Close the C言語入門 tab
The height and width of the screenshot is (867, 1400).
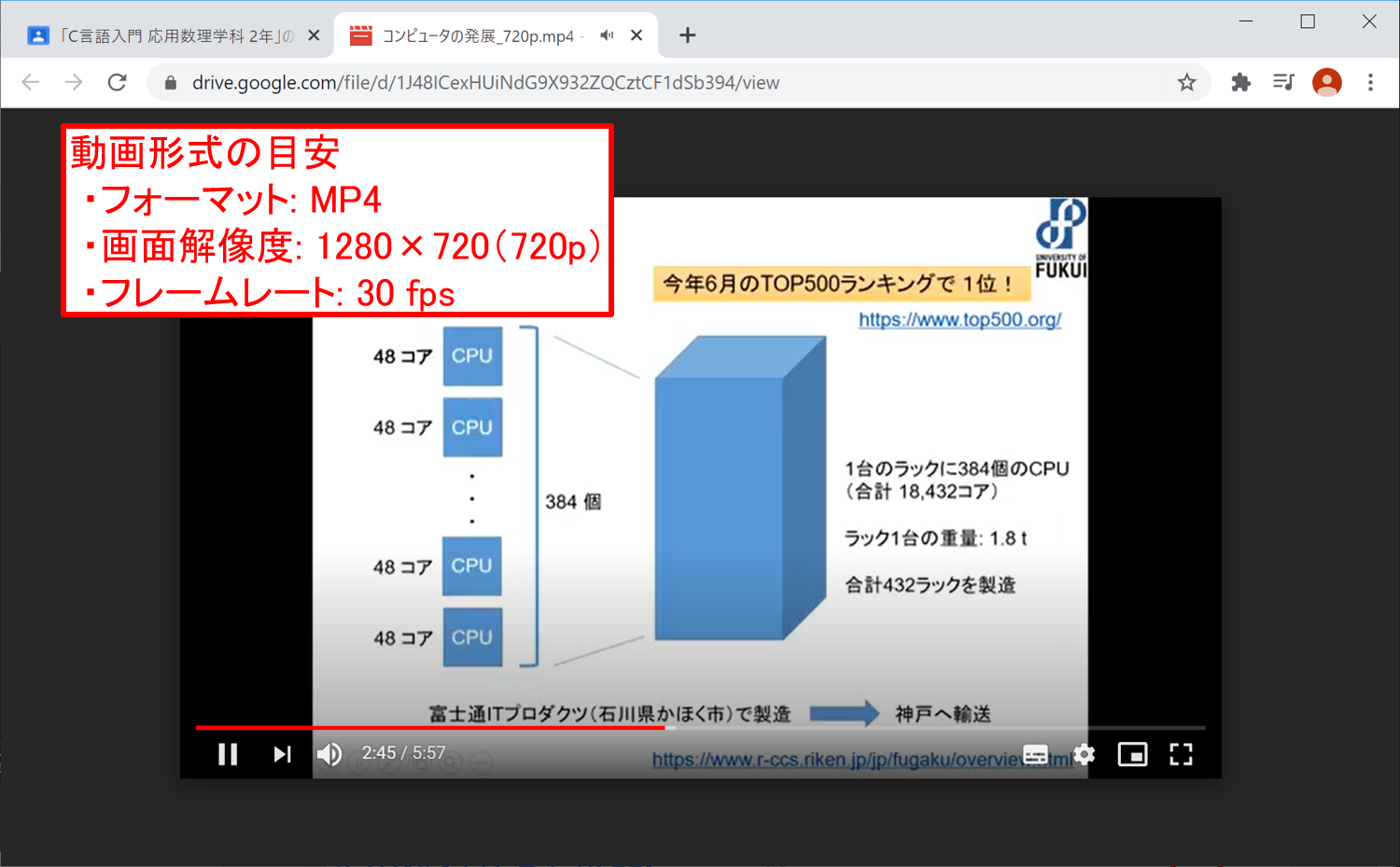(314, 35)
